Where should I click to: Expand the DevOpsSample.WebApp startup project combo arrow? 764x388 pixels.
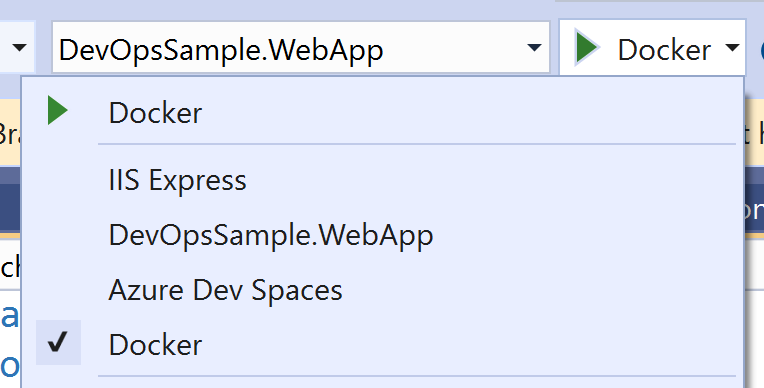(x=534, y=48)
